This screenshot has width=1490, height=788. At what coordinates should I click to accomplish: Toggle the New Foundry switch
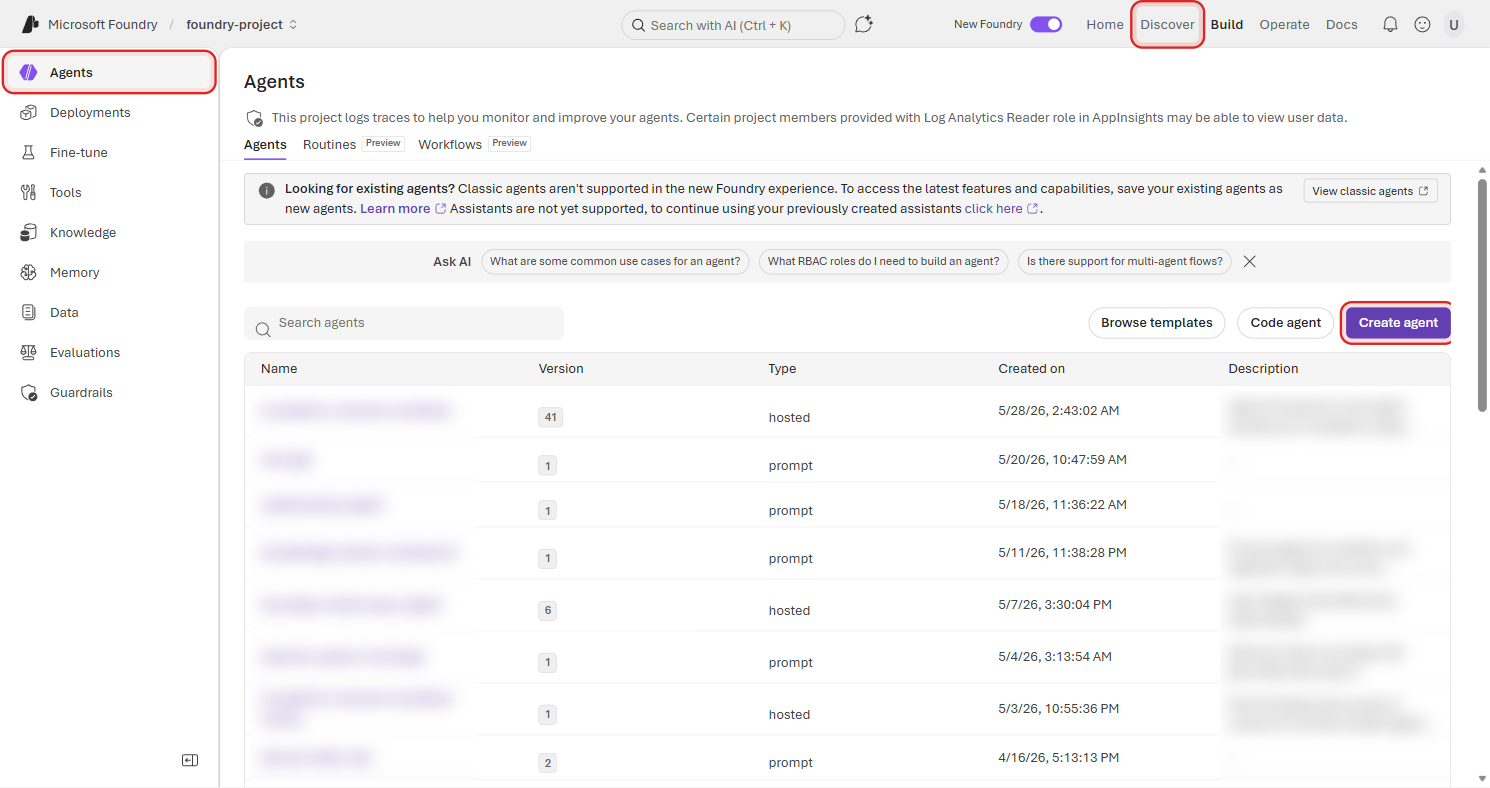[x=1046, y=24]
